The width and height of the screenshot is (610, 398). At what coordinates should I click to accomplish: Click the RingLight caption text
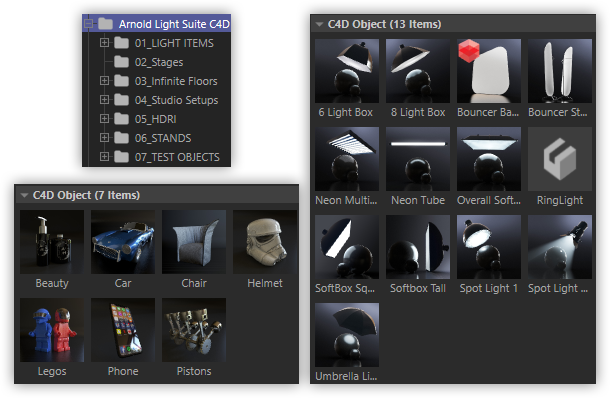[x=560, y=200]
